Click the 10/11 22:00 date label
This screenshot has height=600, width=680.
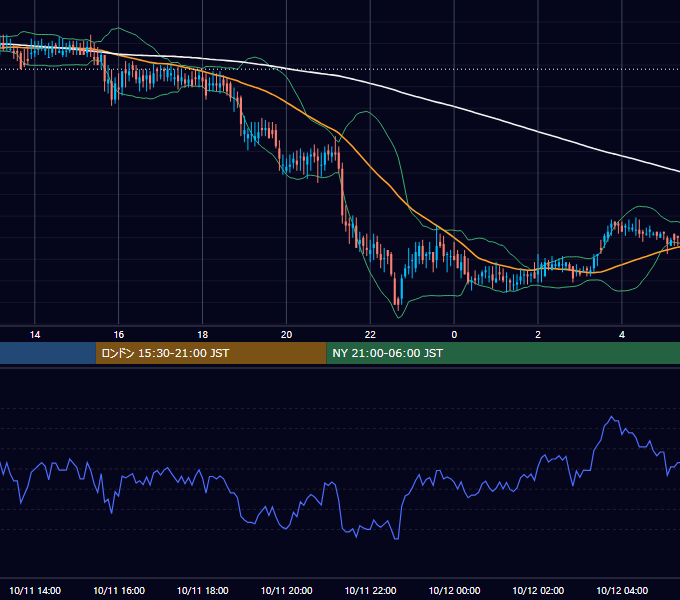click(370, 590)
